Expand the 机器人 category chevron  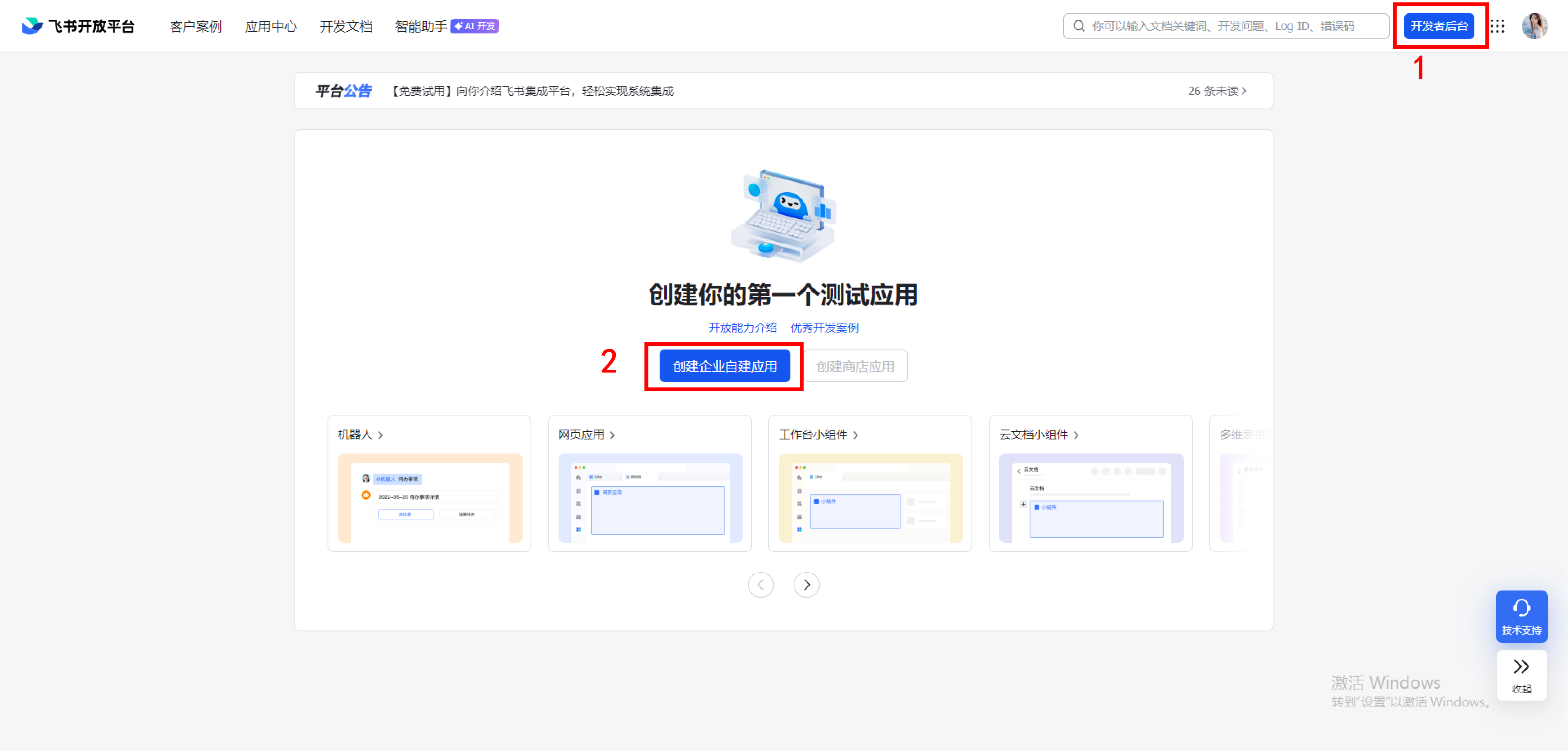pyautogui.click(x=381, y=435)
